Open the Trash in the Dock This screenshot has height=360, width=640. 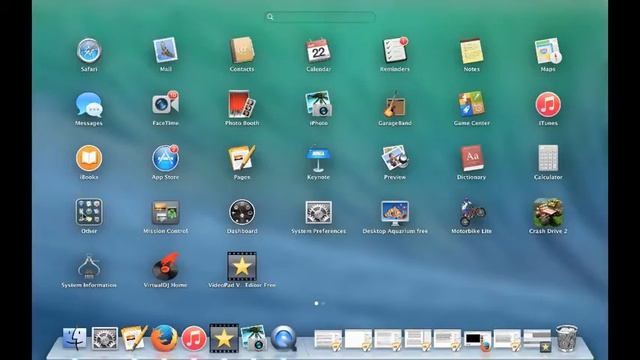[567, 338]
